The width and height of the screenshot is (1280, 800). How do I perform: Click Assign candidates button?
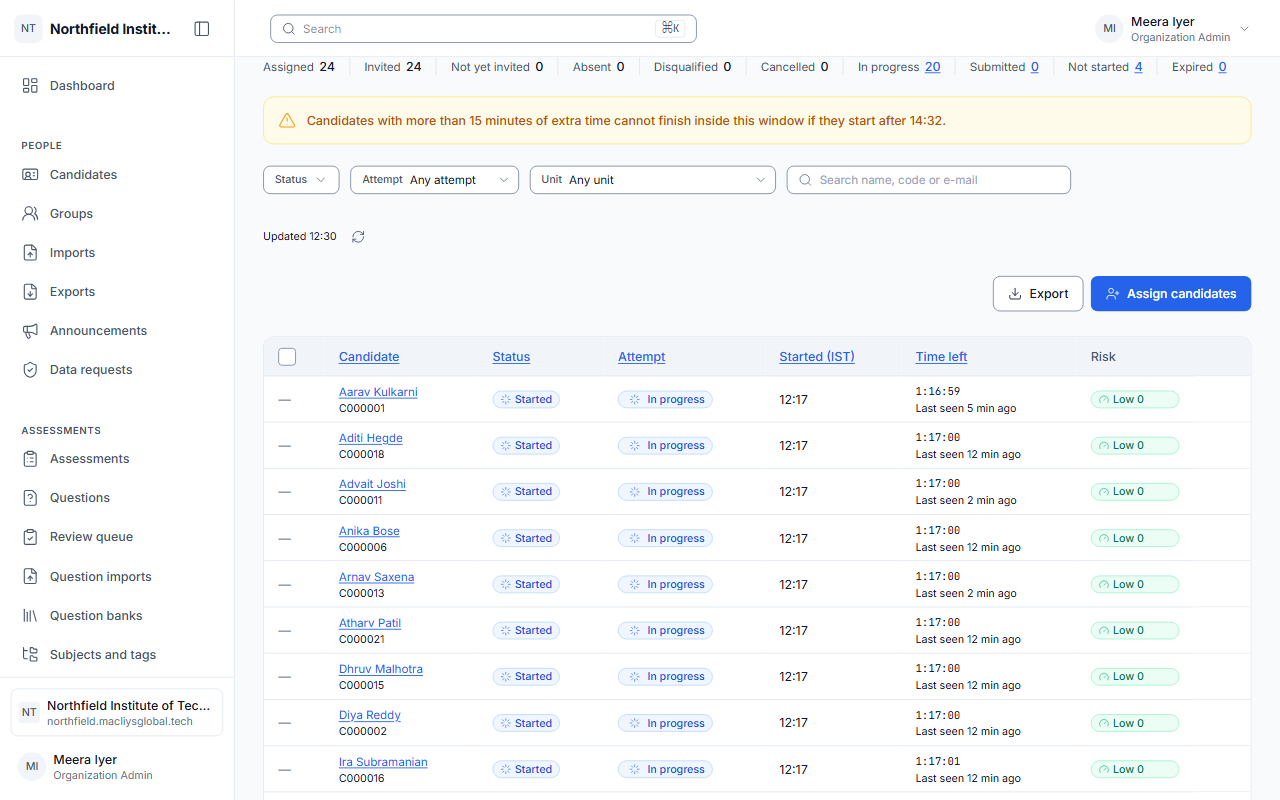point(1171,294)
